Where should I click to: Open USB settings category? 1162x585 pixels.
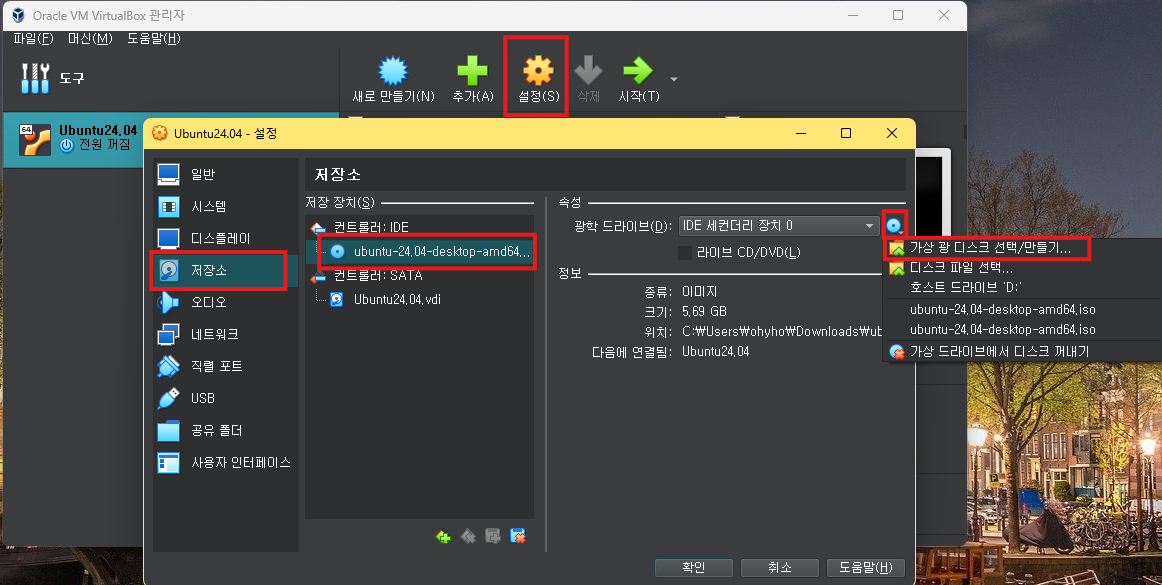coord(225,398)
